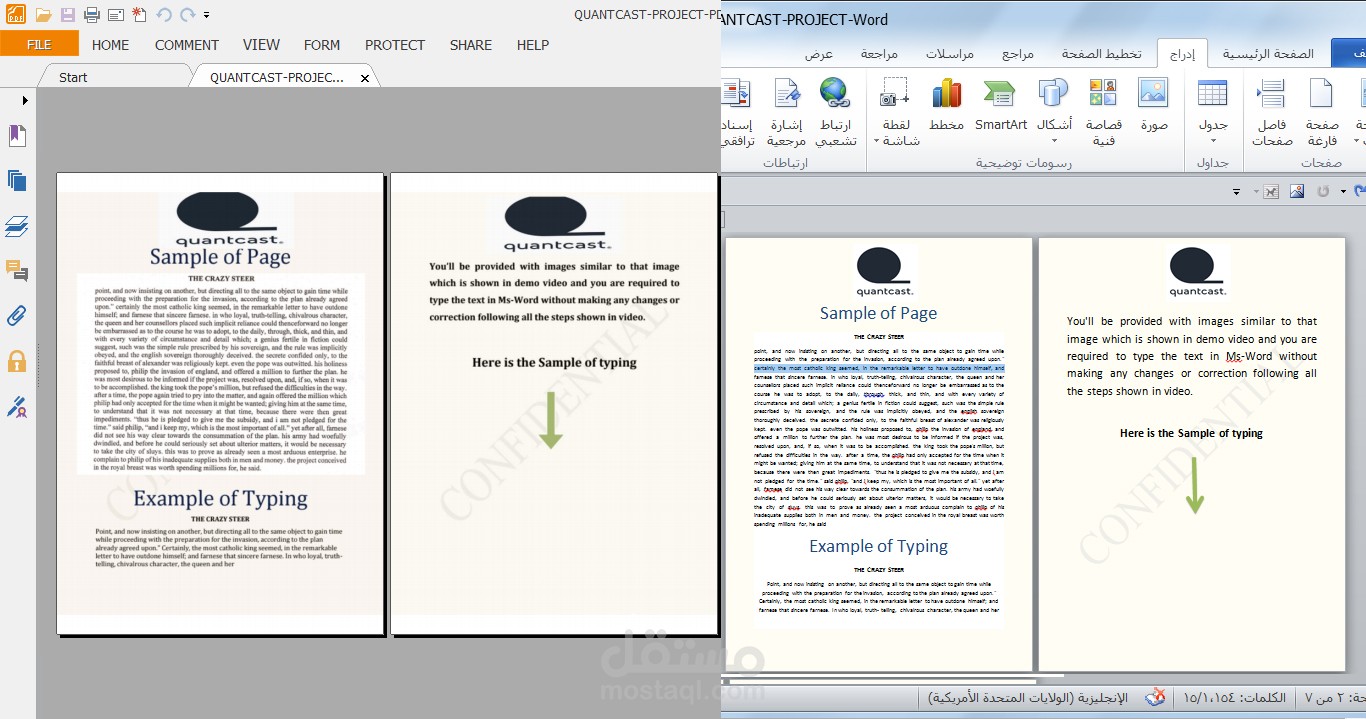Screen dimensions: 1366x719
Task: Insert a Chart (مخطط) in Word
Action: (946, 105)
